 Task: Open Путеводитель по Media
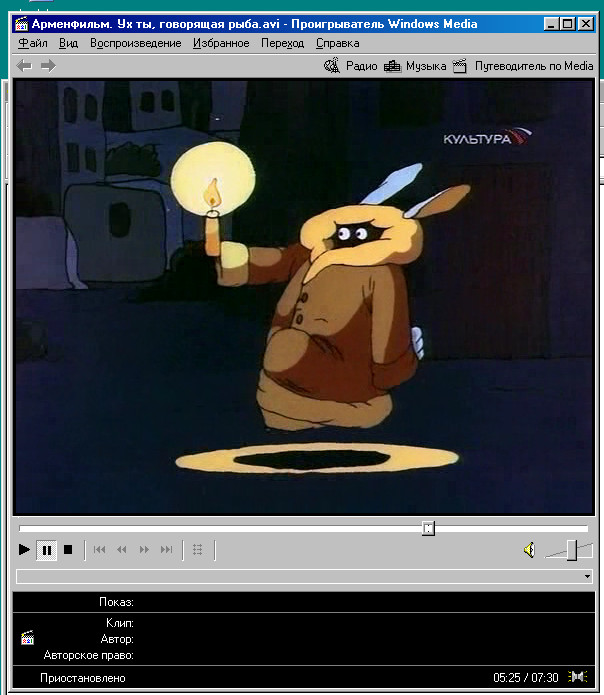523,66
